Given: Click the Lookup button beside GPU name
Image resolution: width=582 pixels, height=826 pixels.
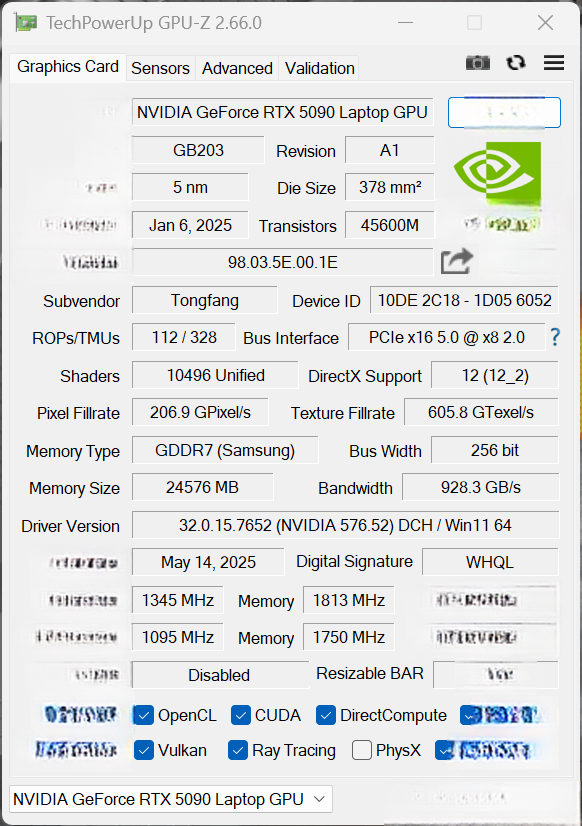Looking at the screenshot, I should coord(504,112).
